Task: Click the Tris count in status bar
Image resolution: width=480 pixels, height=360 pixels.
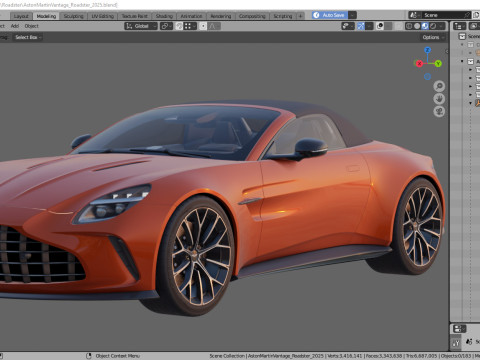Action: pyautogui.click(x=421, y=356)
